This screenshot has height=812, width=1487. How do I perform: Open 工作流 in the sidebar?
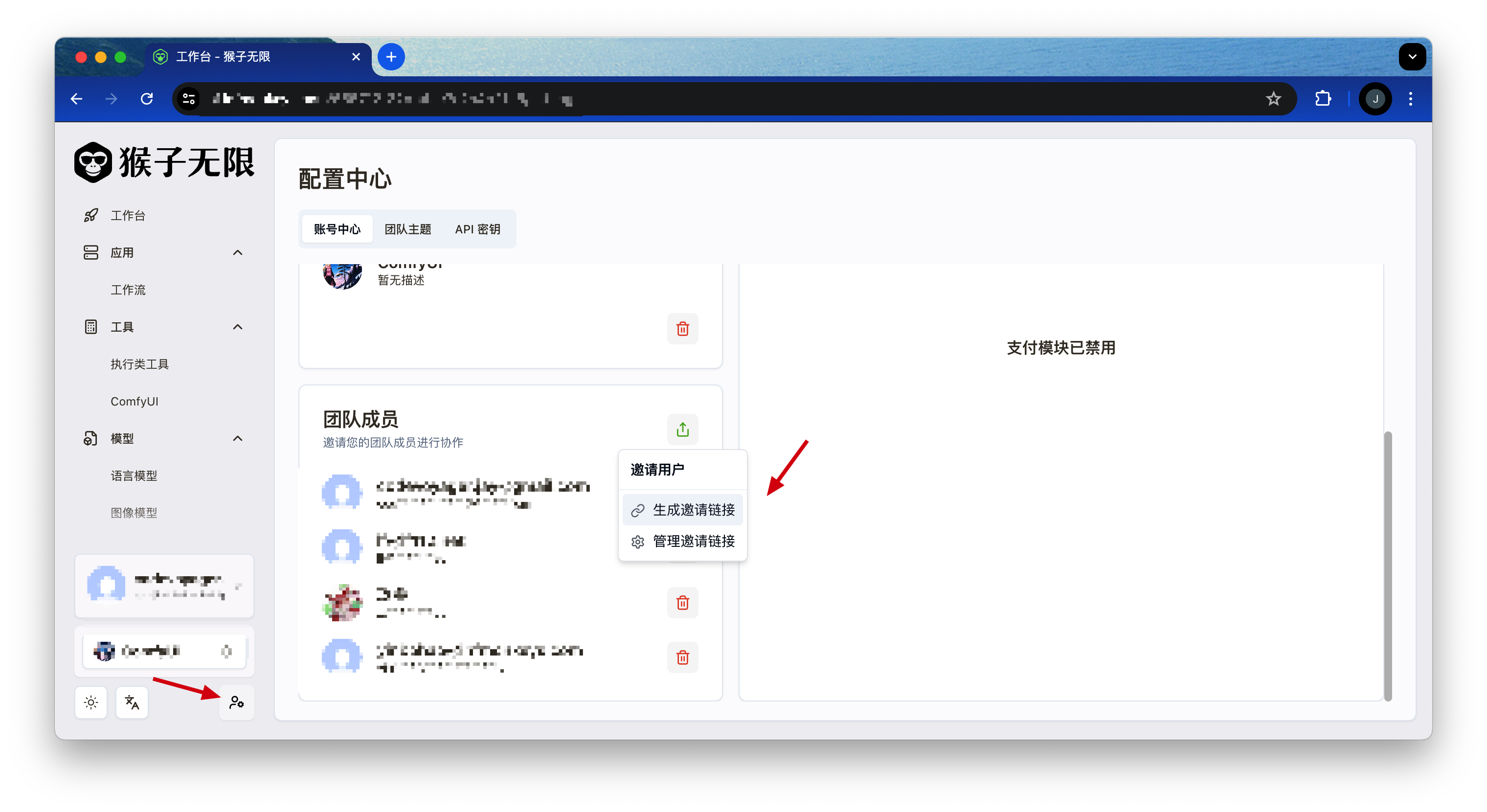tap(128, 290)
